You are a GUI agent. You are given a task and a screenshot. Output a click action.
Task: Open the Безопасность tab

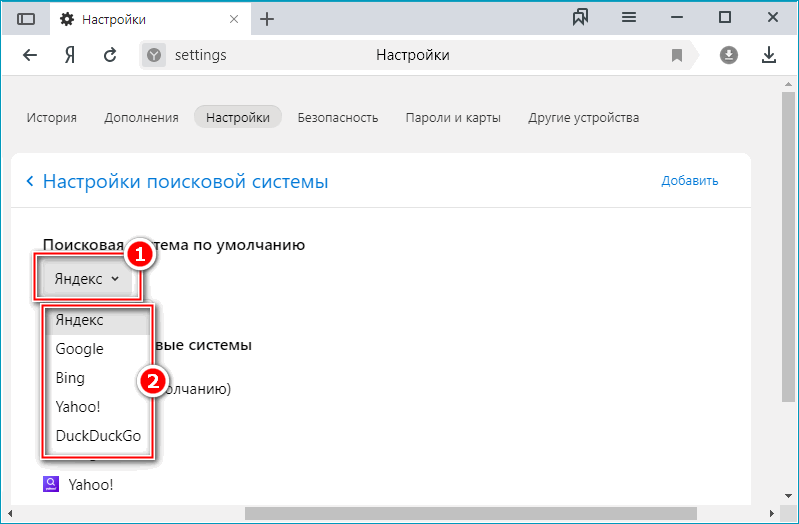pos(338,118)
